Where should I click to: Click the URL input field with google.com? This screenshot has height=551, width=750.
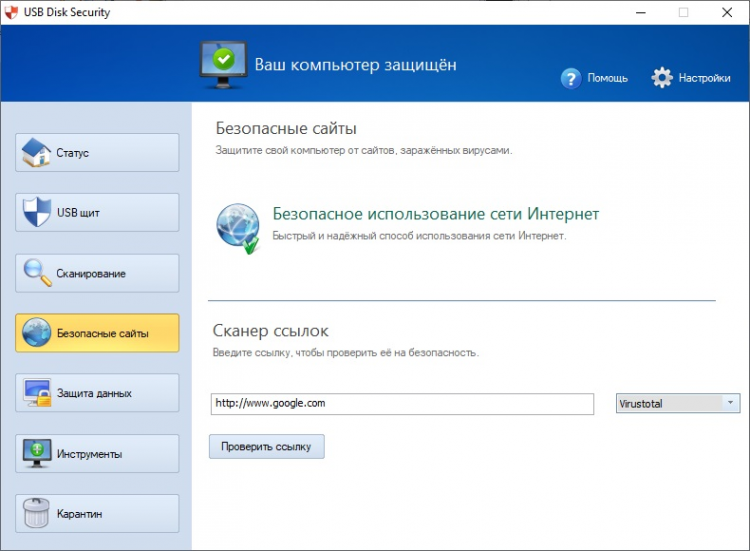(x=402, y=404)
